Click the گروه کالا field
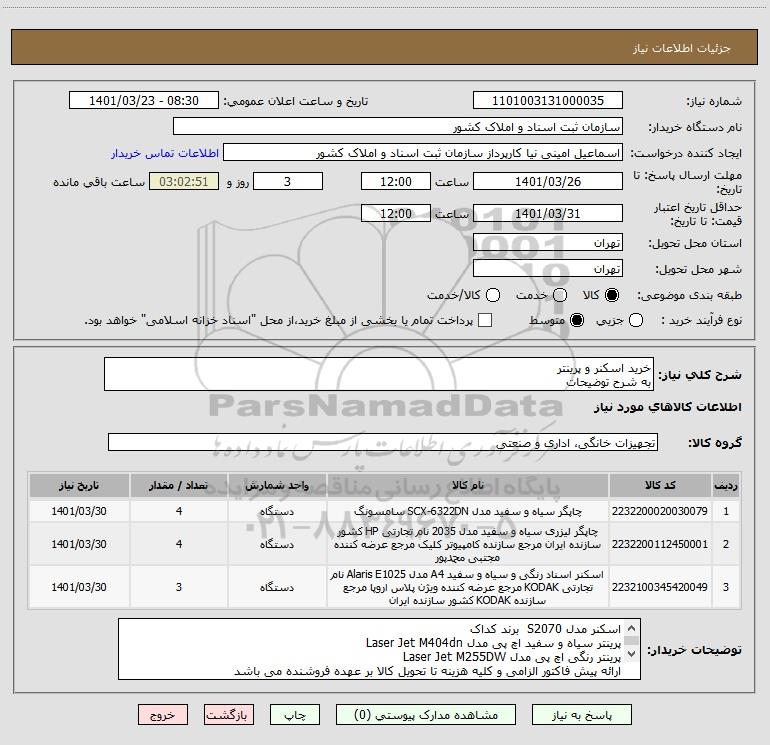This screenshot has width=770, height=745. pyautogui.click(x=383, y=442)
